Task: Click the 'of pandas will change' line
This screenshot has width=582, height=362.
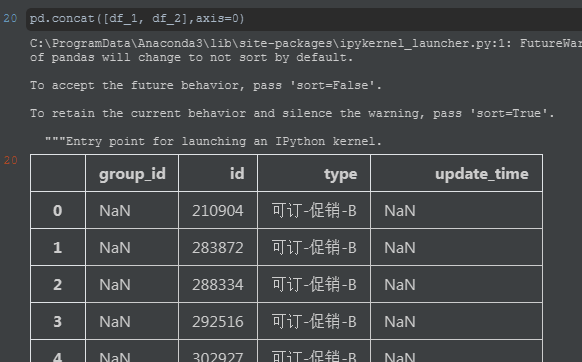Action: [x=191, y=58]
